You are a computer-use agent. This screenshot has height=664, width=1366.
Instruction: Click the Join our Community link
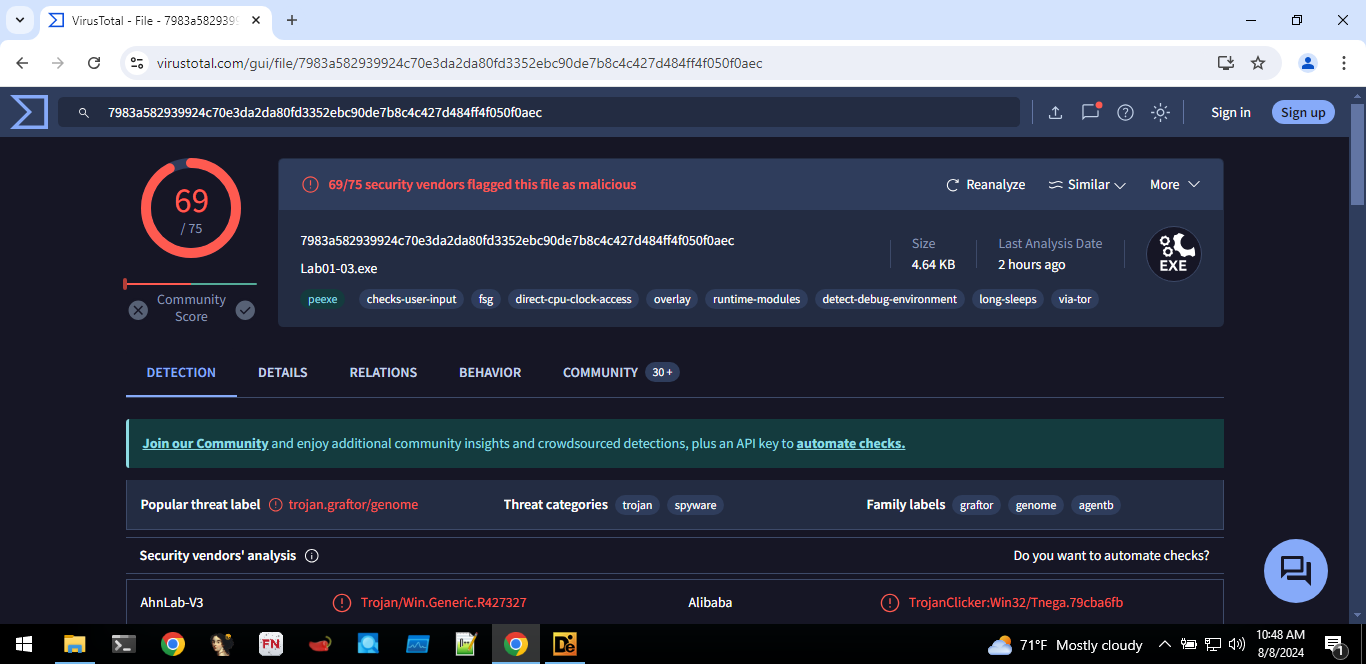coord(205,443)
